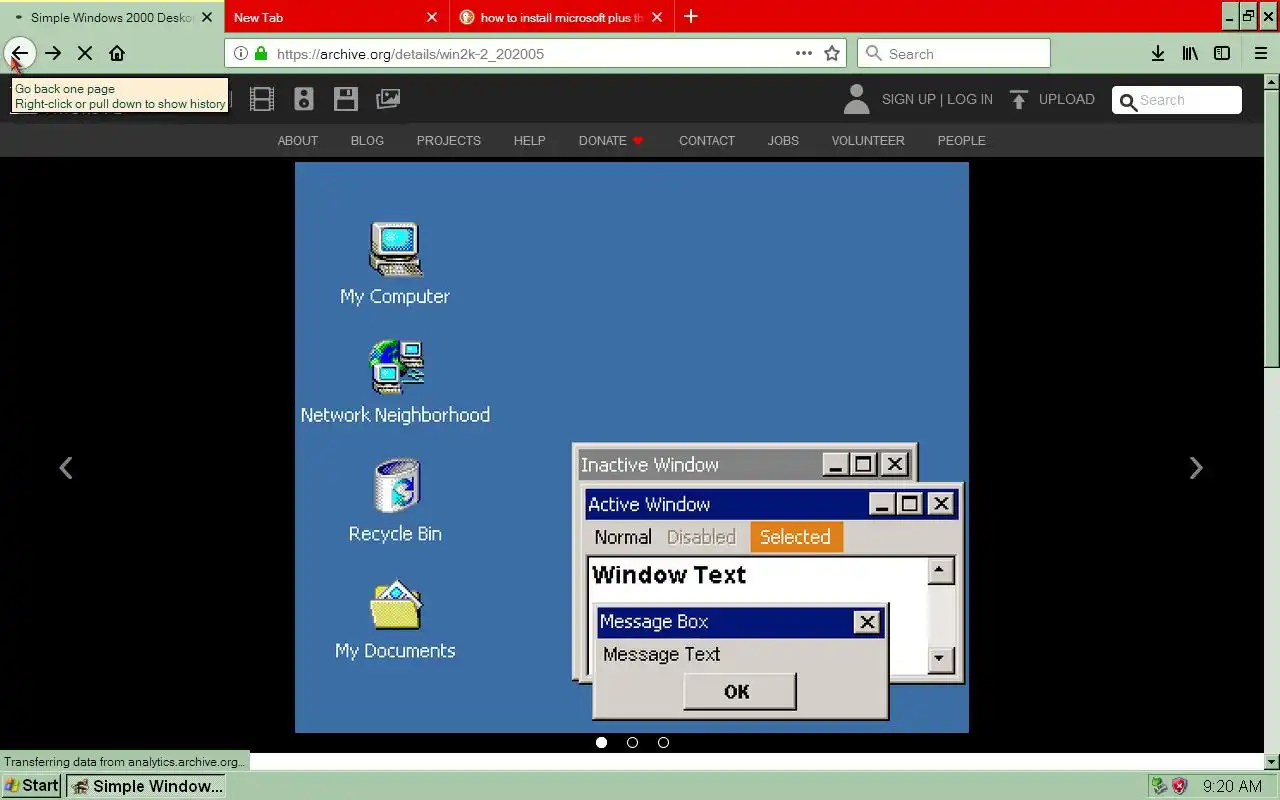Open the downloads panel

1158,53
